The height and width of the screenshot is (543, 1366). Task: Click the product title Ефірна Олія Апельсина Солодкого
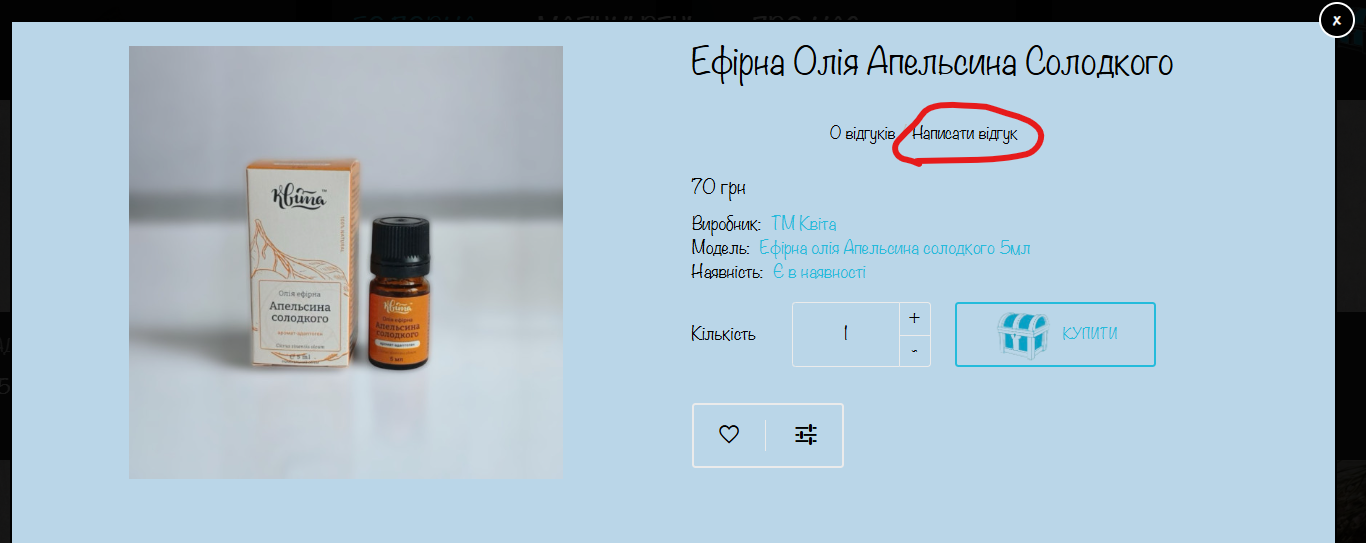coord(932,63)
